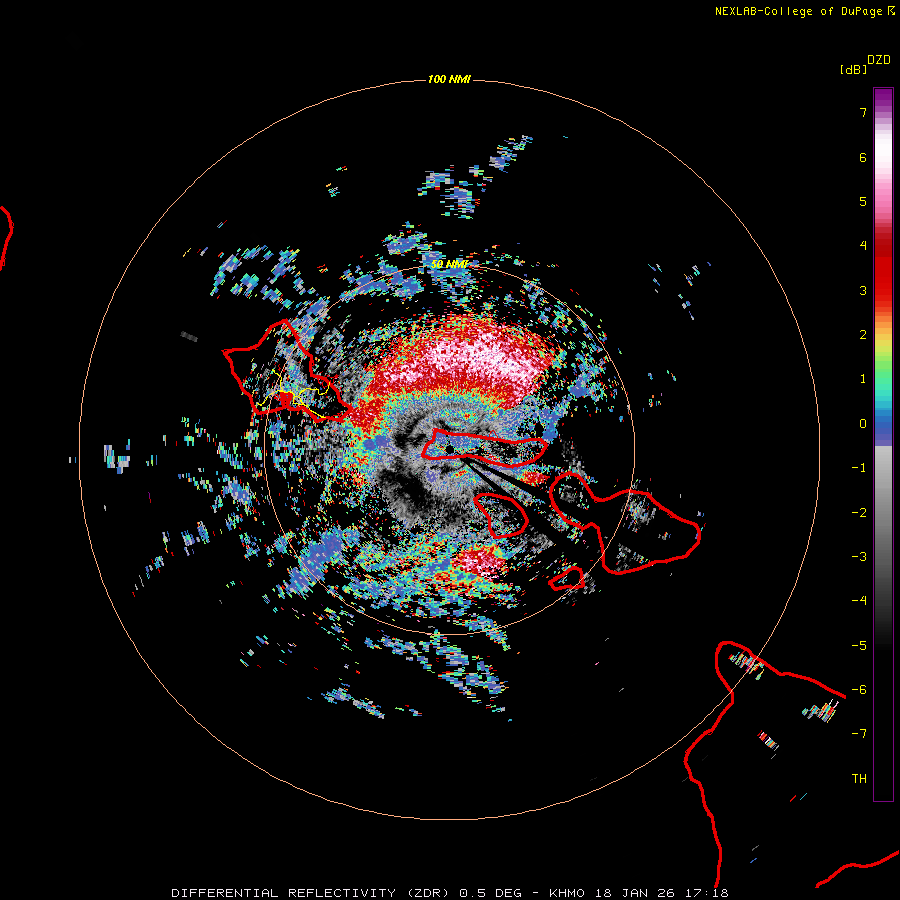Click the 4 value on the color scale
The image size is (900, 900).
click(x=863, y=246)
